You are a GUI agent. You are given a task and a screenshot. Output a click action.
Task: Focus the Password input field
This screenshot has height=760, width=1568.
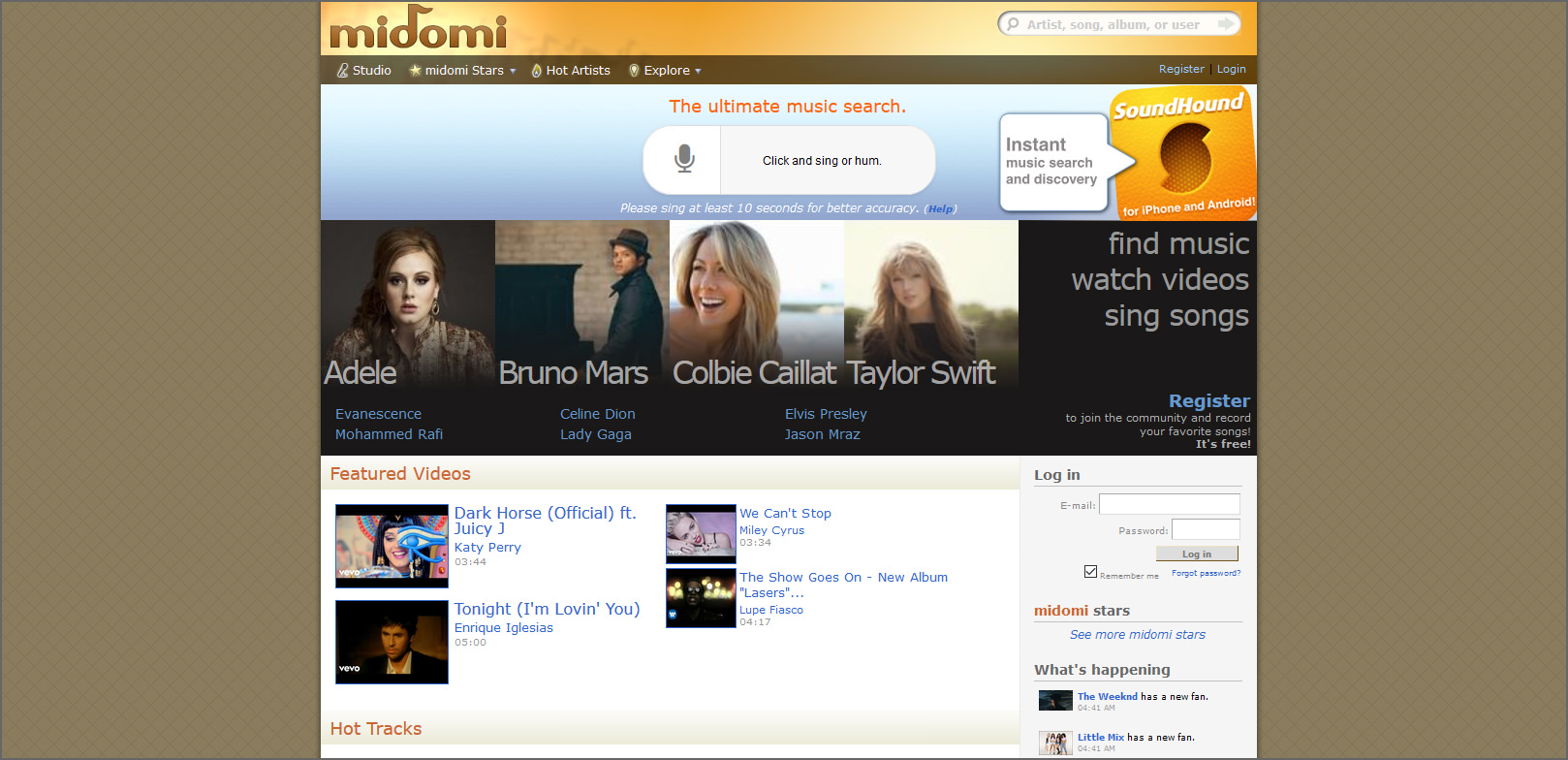point(1206,529)
